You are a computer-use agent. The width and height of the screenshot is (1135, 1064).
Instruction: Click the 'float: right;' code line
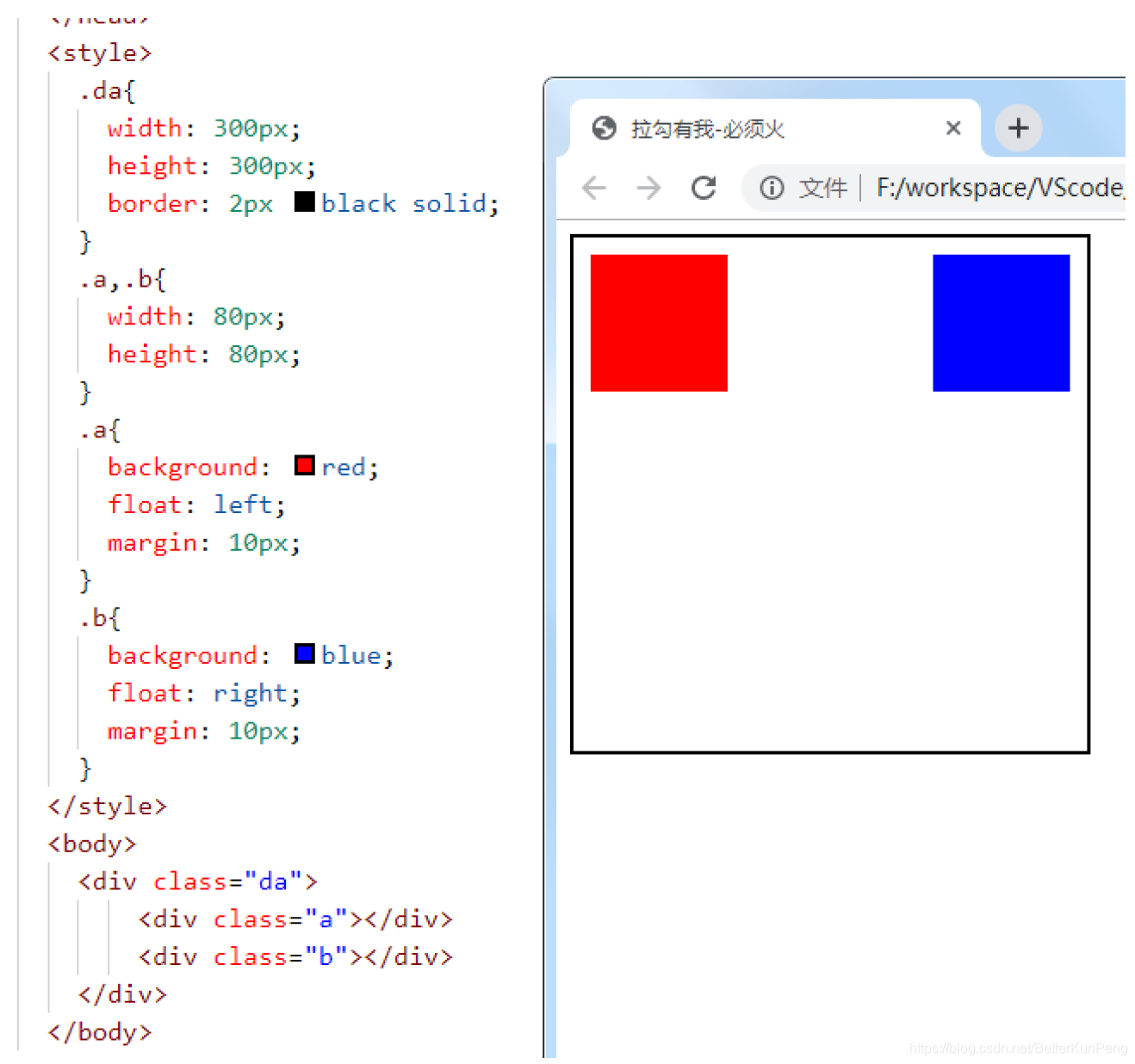click(204, 693)
